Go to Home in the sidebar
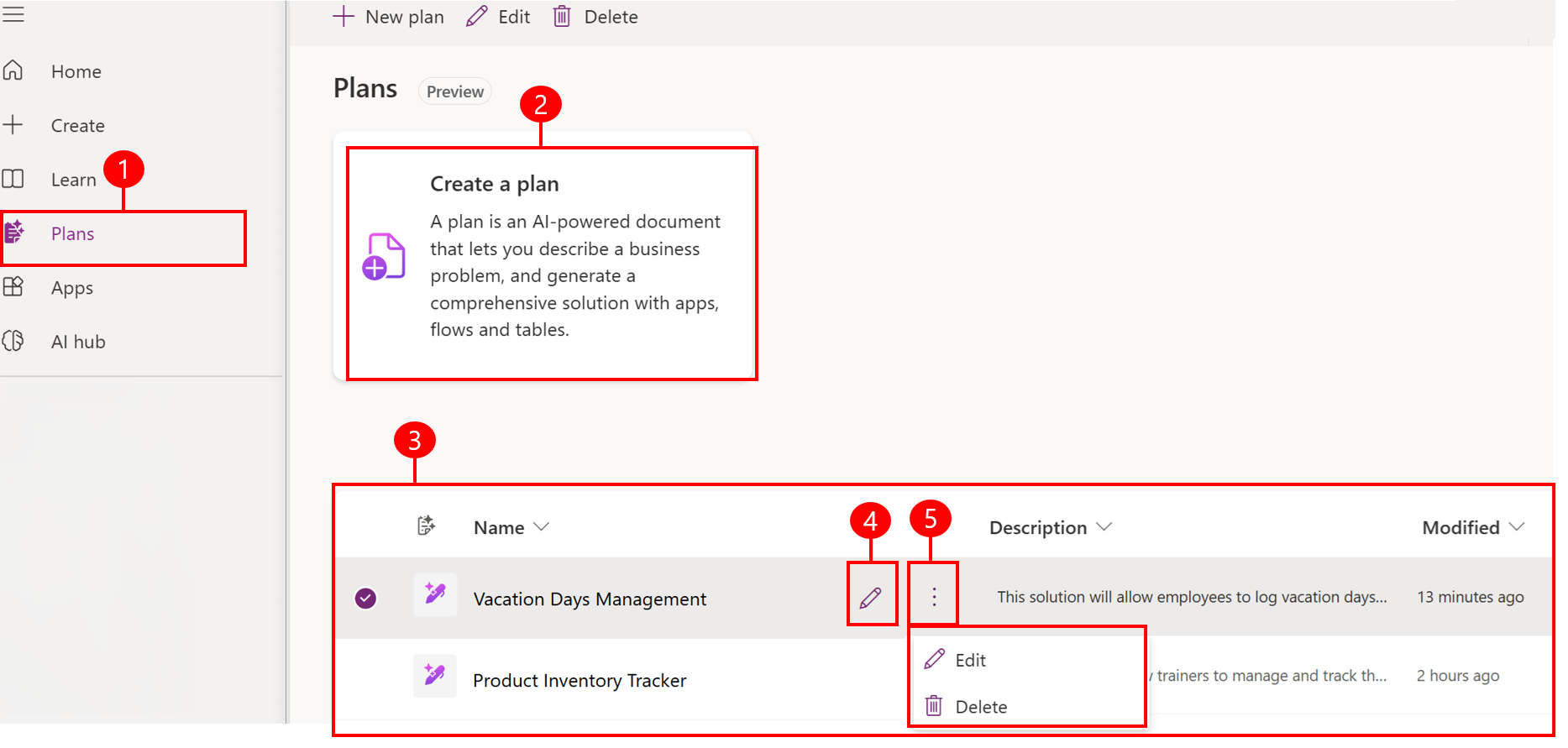 pyautogui.click(x=76, y=71)
